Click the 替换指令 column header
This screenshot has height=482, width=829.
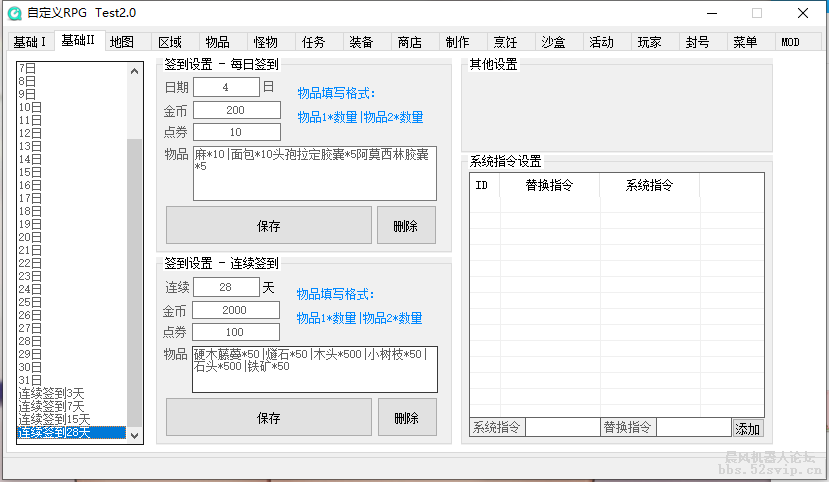tap(549, 185)
